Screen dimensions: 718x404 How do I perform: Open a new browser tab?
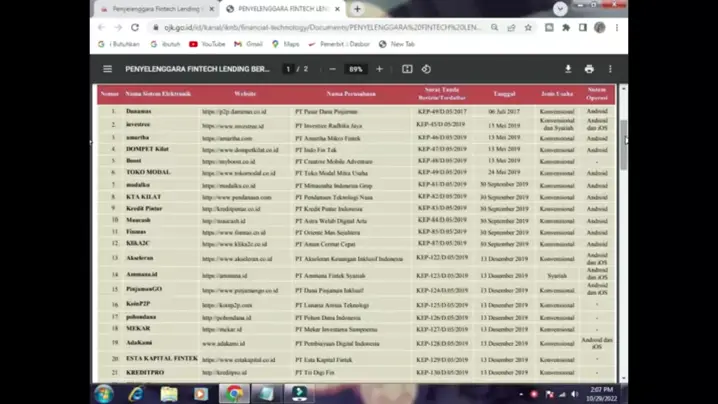pos(357,9)
